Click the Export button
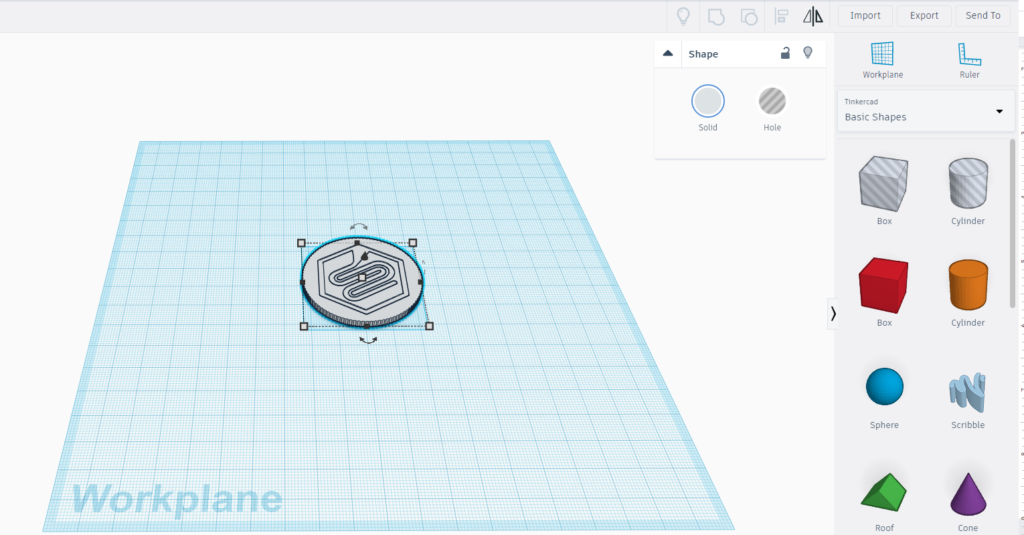Viewport: 1024px width, 535px height. coord(923,16)
